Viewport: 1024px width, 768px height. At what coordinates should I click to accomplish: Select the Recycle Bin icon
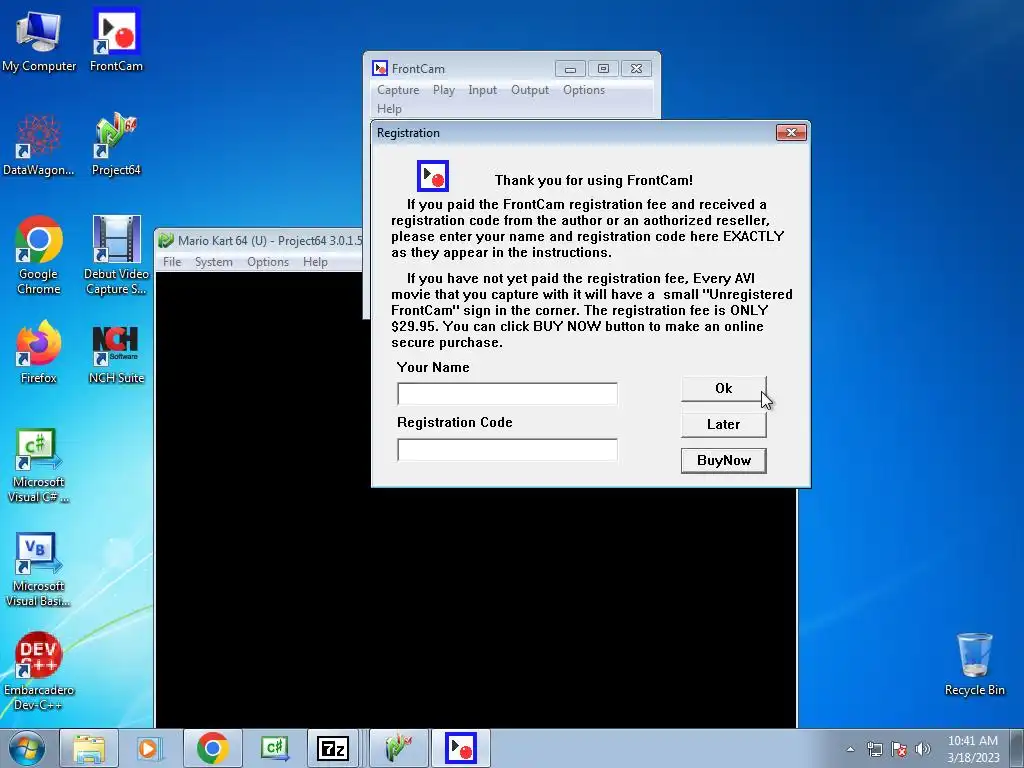974,665
